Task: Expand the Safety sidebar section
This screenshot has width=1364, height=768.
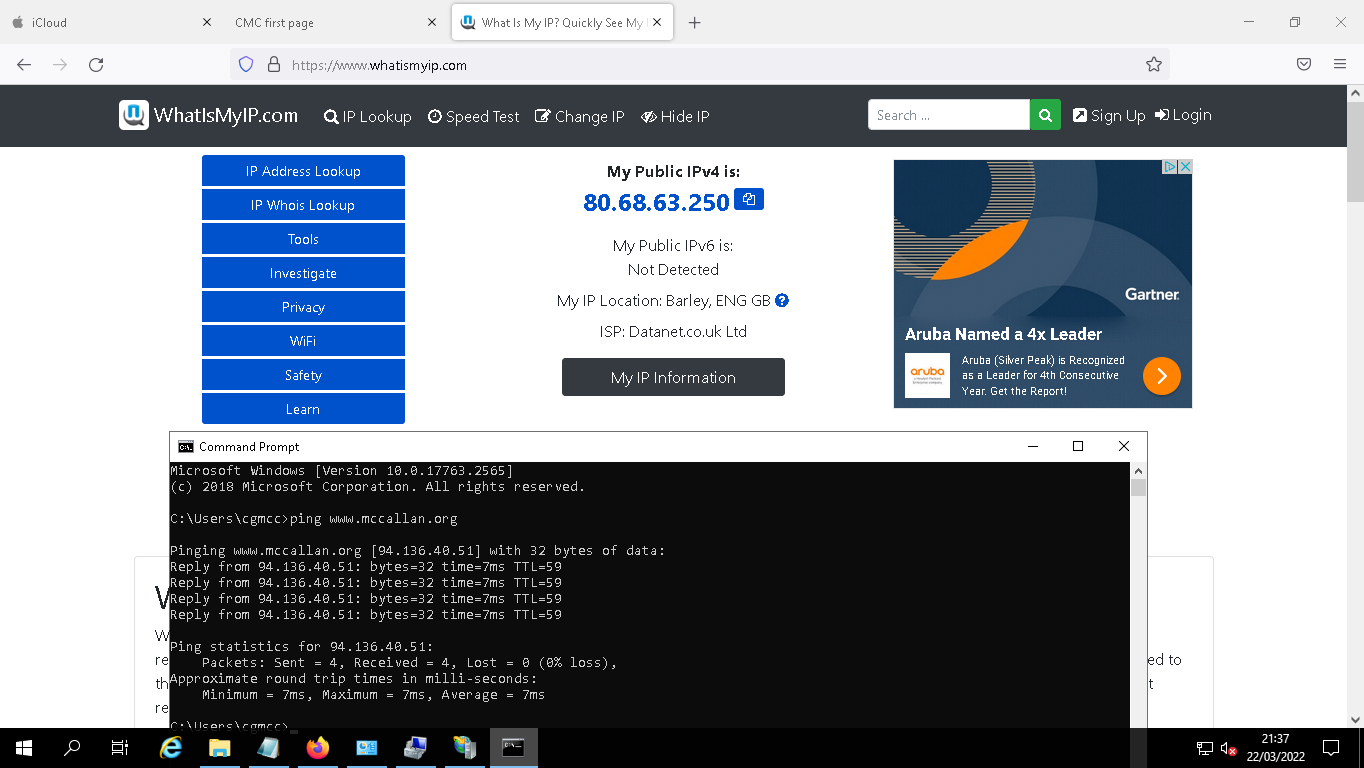Action: coord(303,375)
